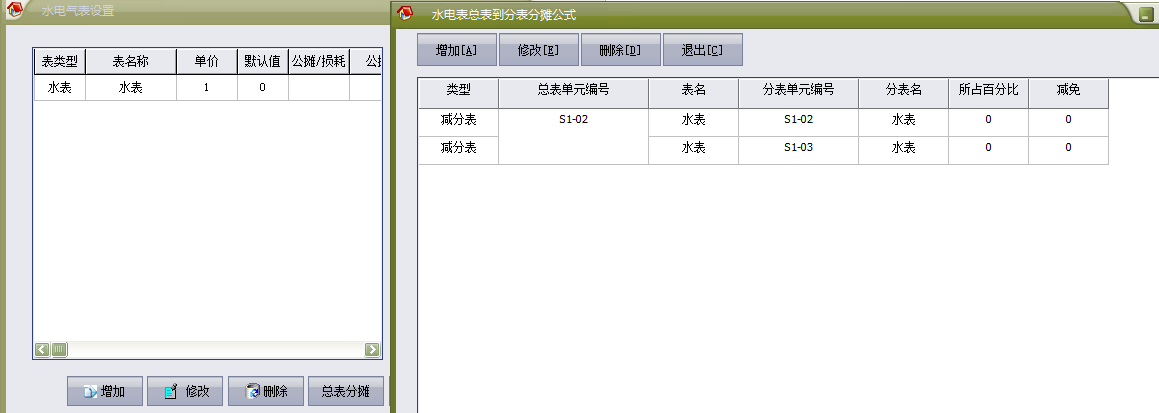Image resolution: width=1159 pixels, height=413 pixels.
Task: Select 表名 水表 cell in S1-03 row
Action: 693,150
